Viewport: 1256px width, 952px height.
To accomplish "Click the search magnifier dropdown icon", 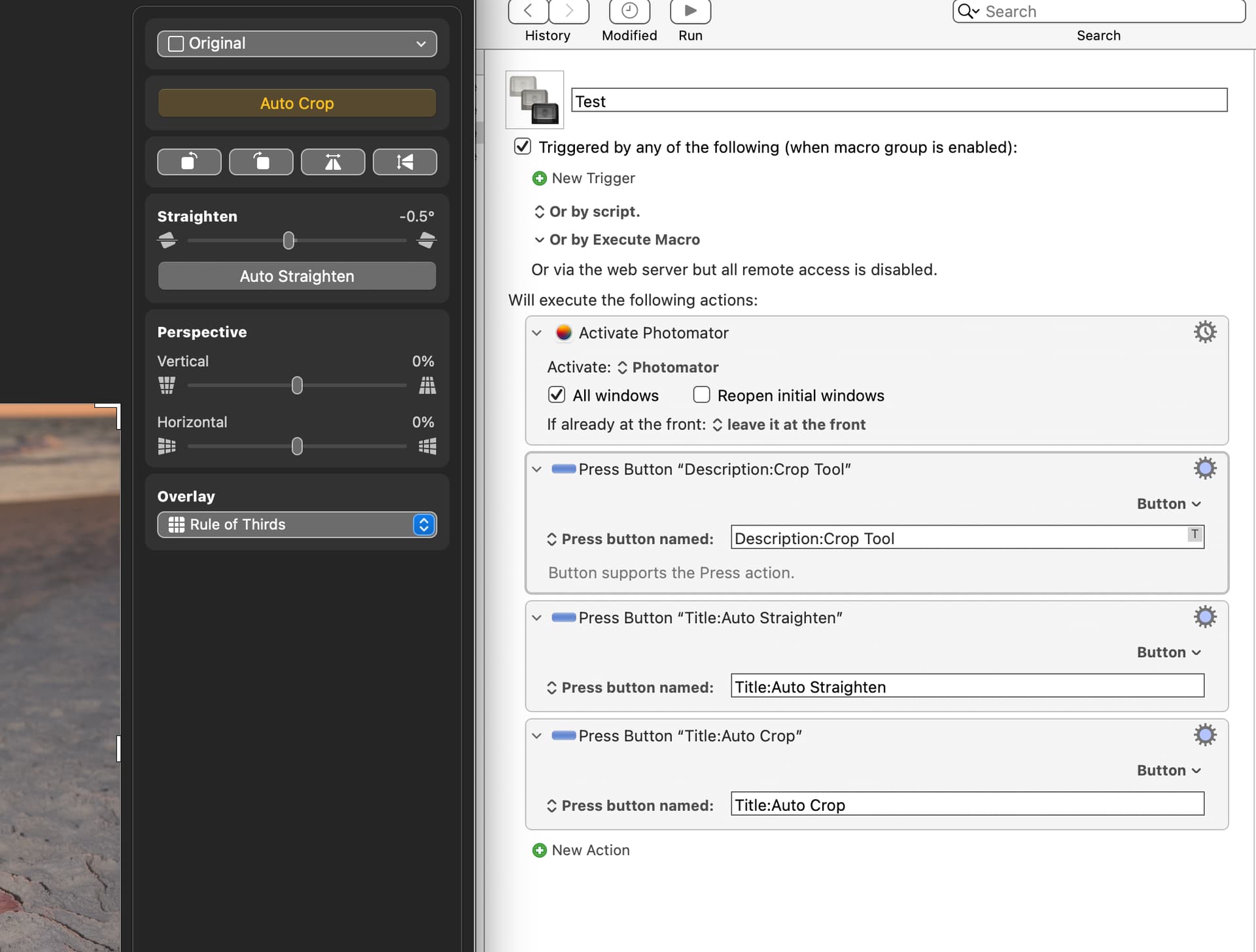I will (x=969, y=11).
